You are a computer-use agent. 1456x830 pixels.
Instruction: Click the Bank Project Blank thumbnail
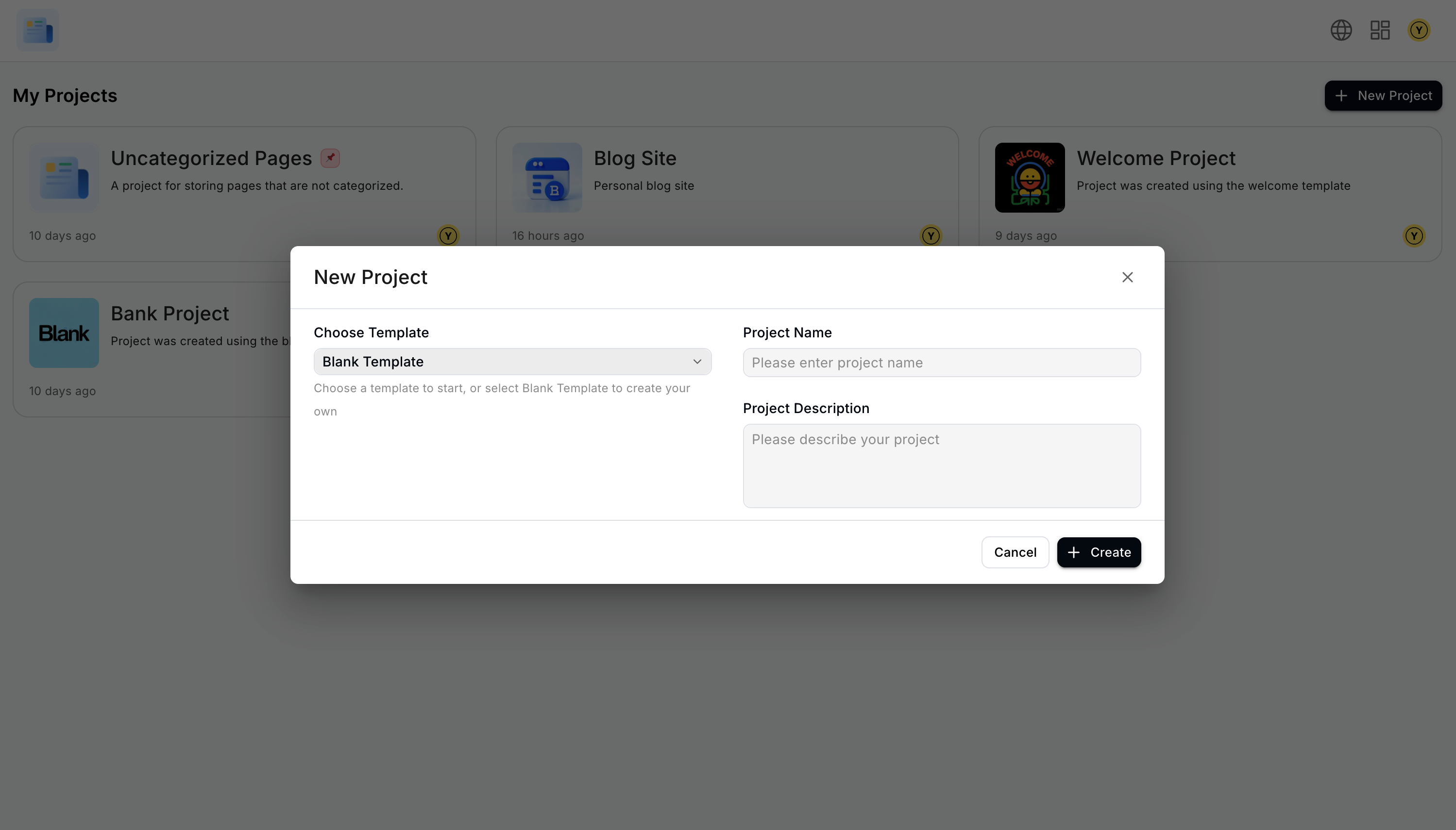point(64,333)
